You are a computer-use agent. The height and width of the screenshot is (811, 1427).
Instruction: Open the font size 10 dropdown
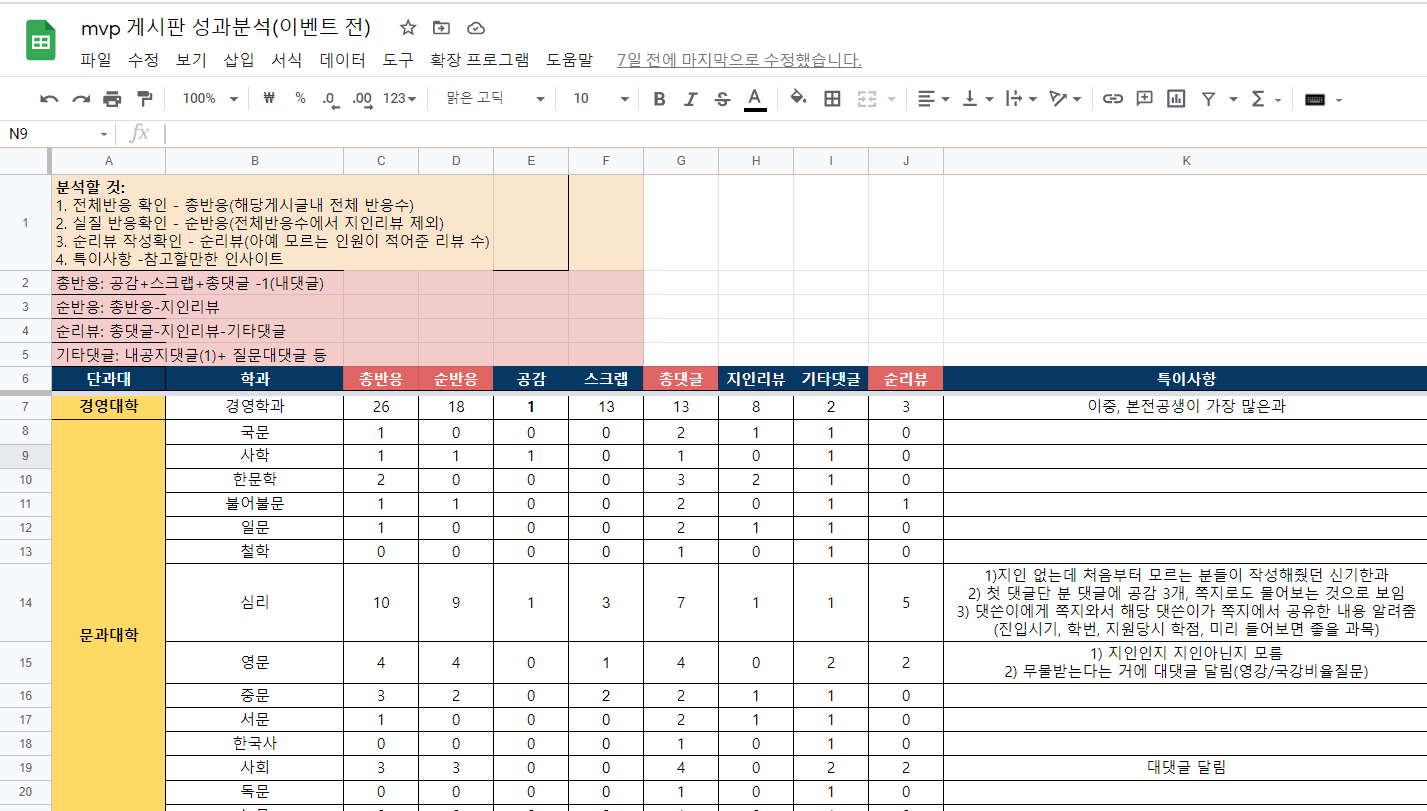(600, 99)
